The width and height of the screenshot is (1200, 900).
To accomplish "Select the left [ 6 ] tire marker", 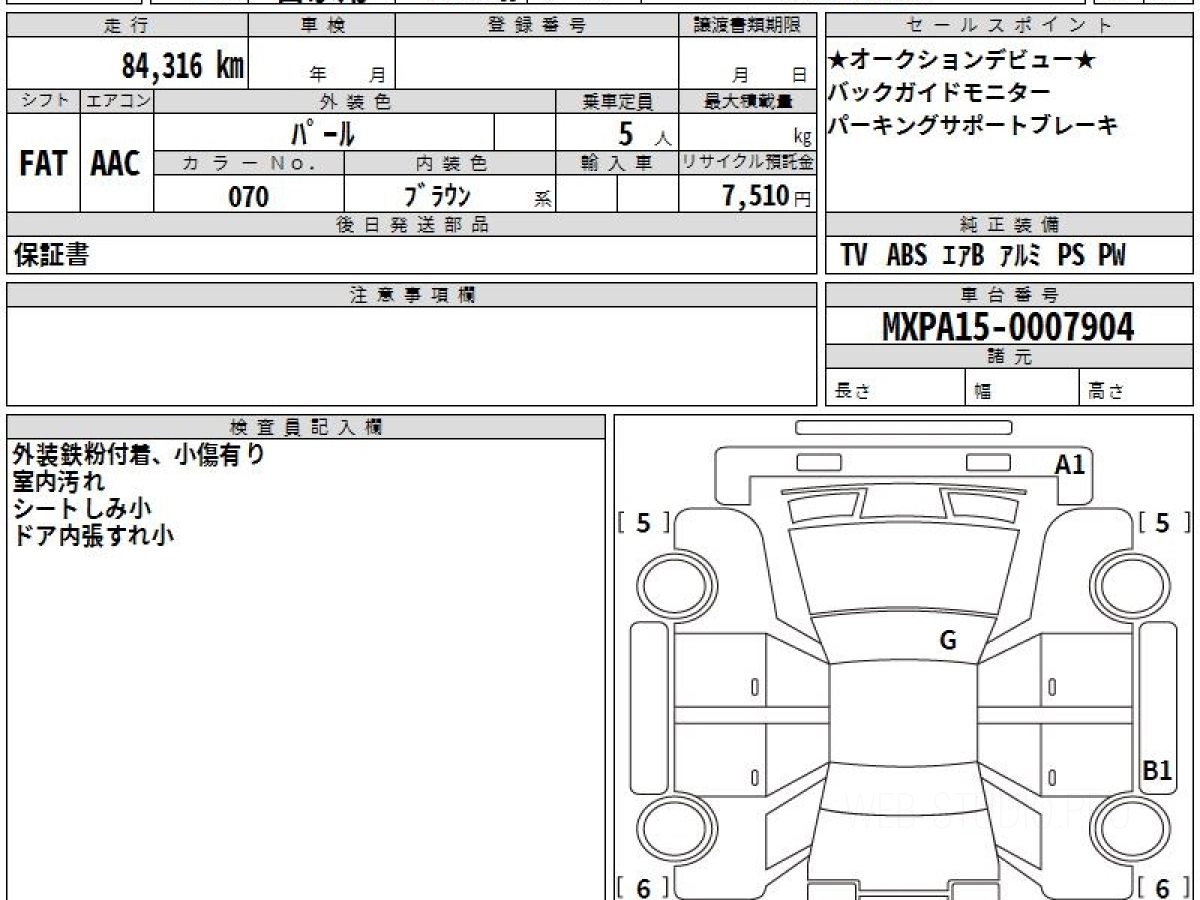I will pyautogui.click(x=644, y=888).
